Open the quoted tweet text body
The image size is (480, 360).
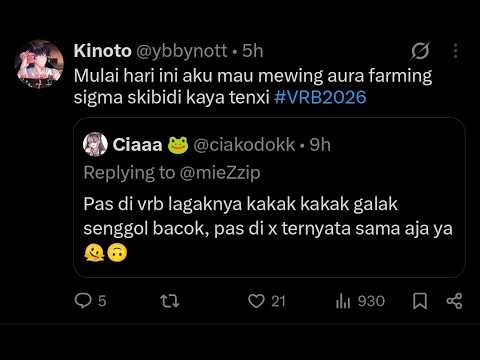[x=268, y=228]
